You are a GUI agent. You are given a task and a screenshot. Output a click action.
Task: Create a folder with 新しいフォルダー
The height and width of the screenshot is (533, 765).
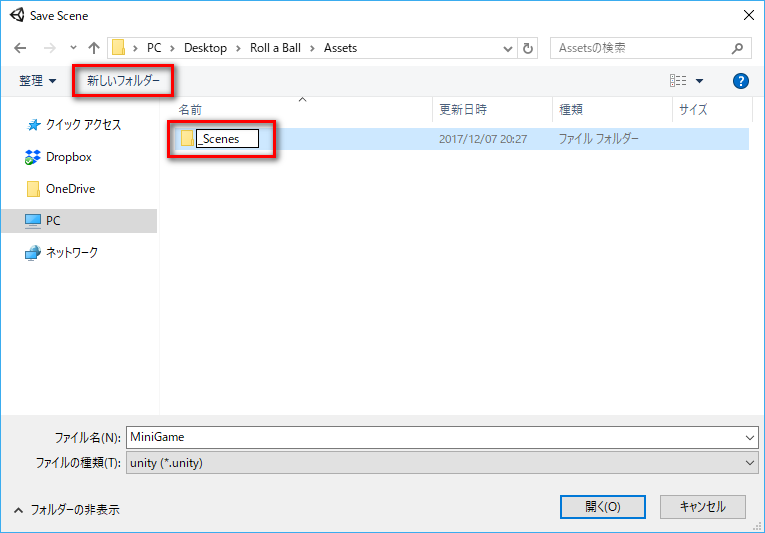pos(123,81)
